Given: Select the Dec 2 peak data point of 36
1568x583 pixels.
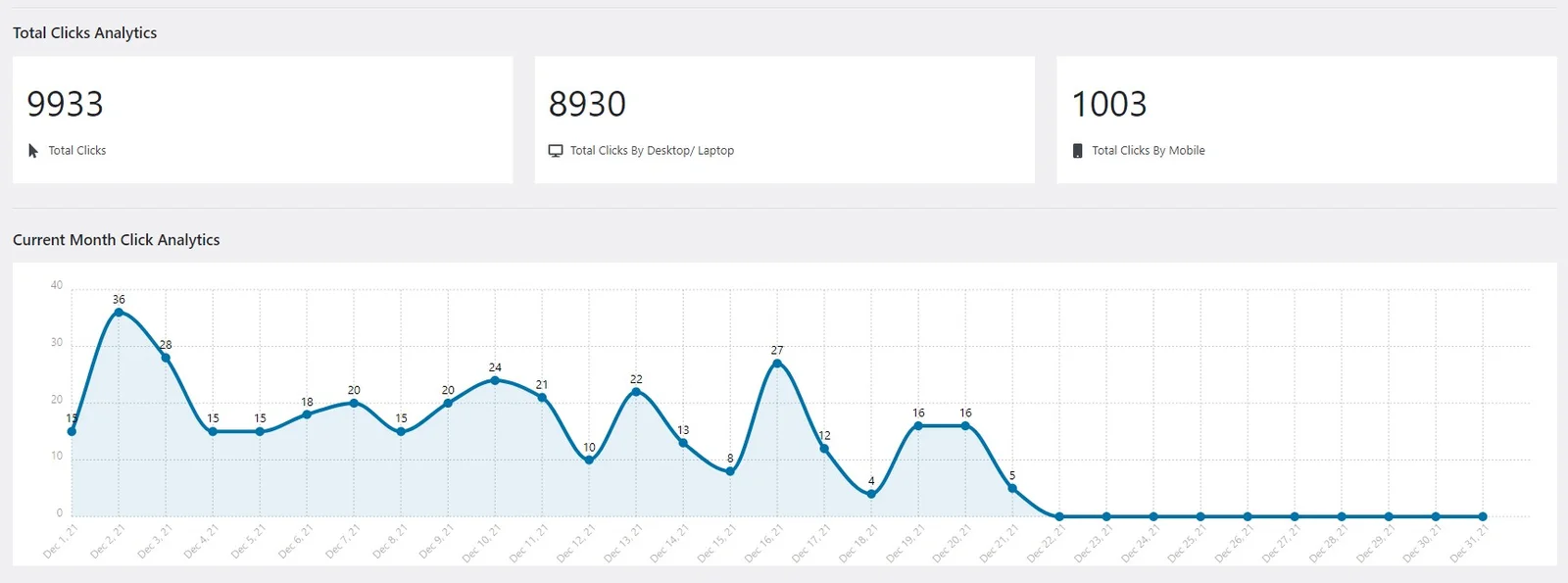Looking at the screenshot, I should click(119, 313).
